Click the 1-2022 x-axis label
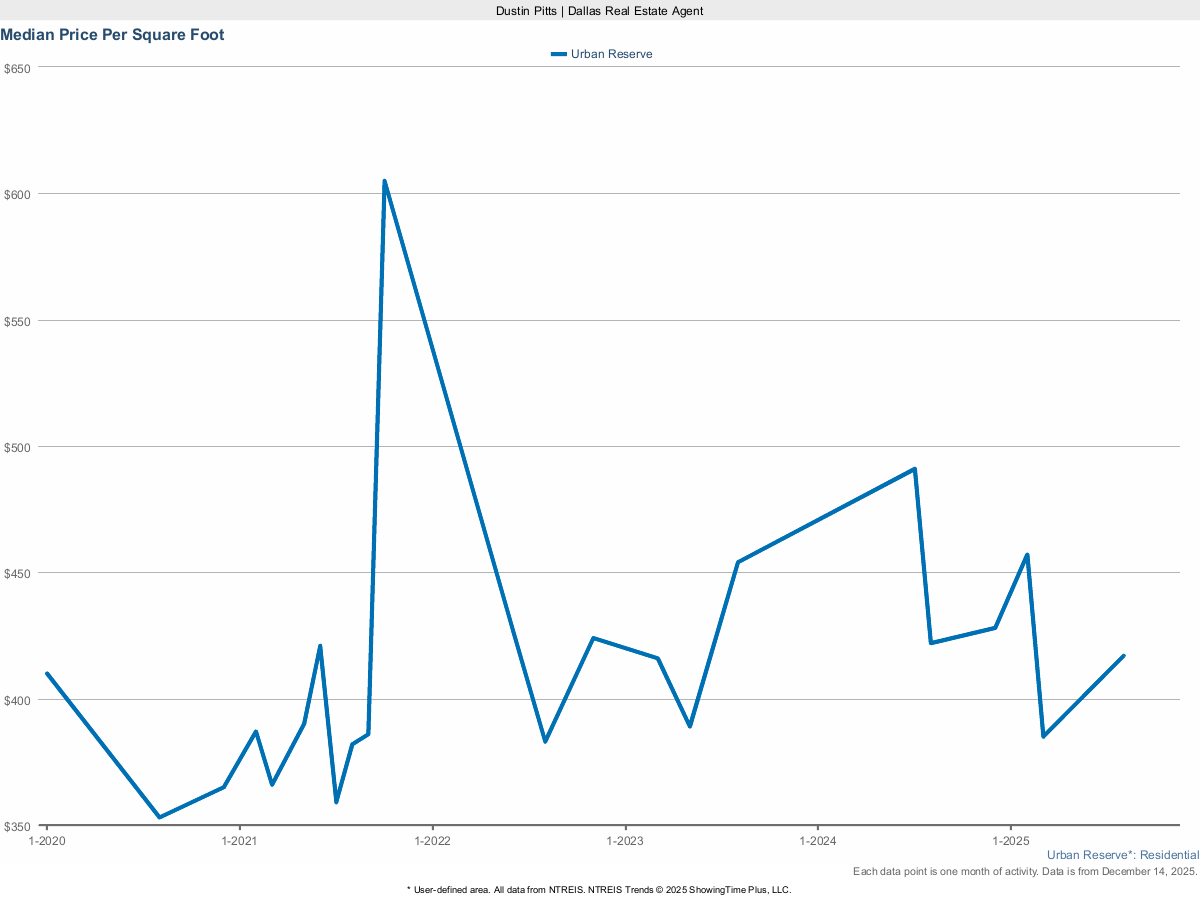Viewport: 1200px width, 900px height. pos(432,841)
